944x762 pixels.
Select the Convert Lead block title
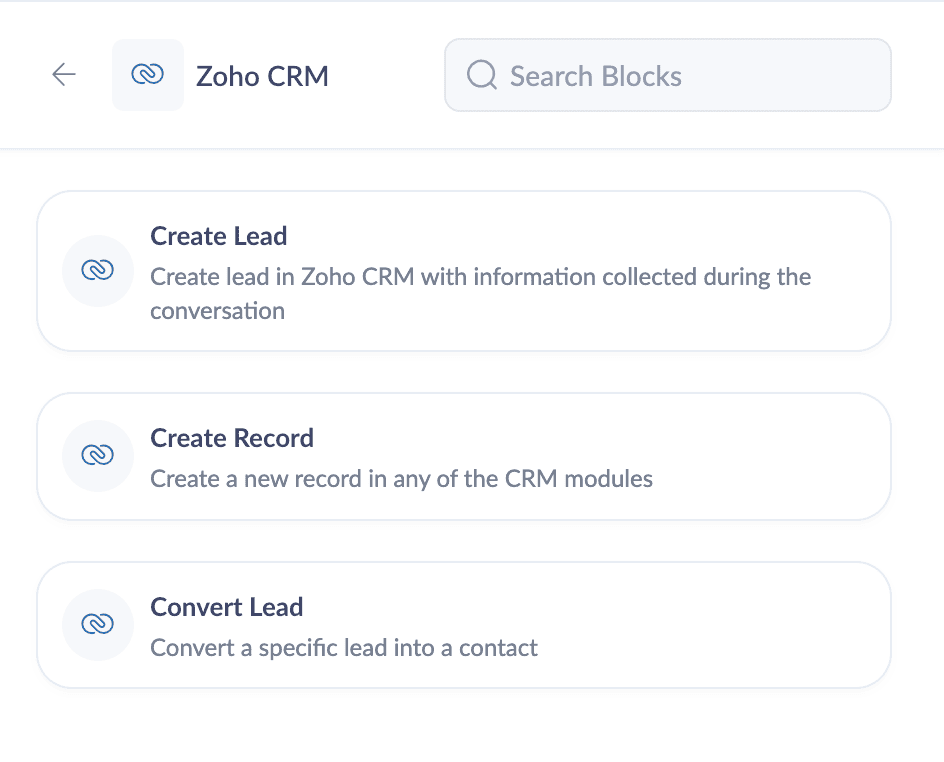click(227, 607)
